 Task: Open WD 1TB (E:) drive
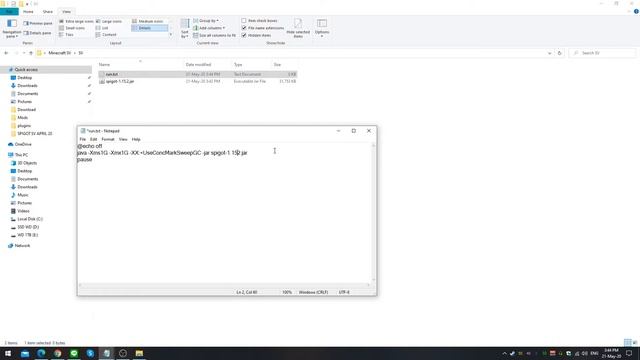[x=28, y=235]
